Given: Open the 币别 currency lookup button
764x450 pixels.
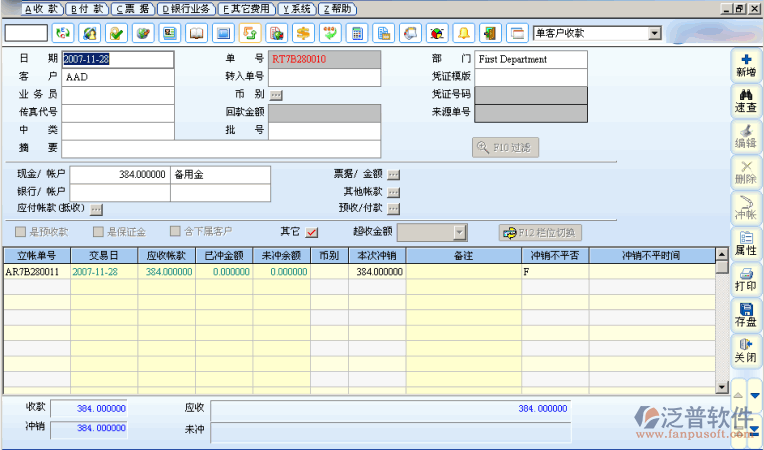Looking at the screenshot, I should pyautogui.click(x=276, y=95).
